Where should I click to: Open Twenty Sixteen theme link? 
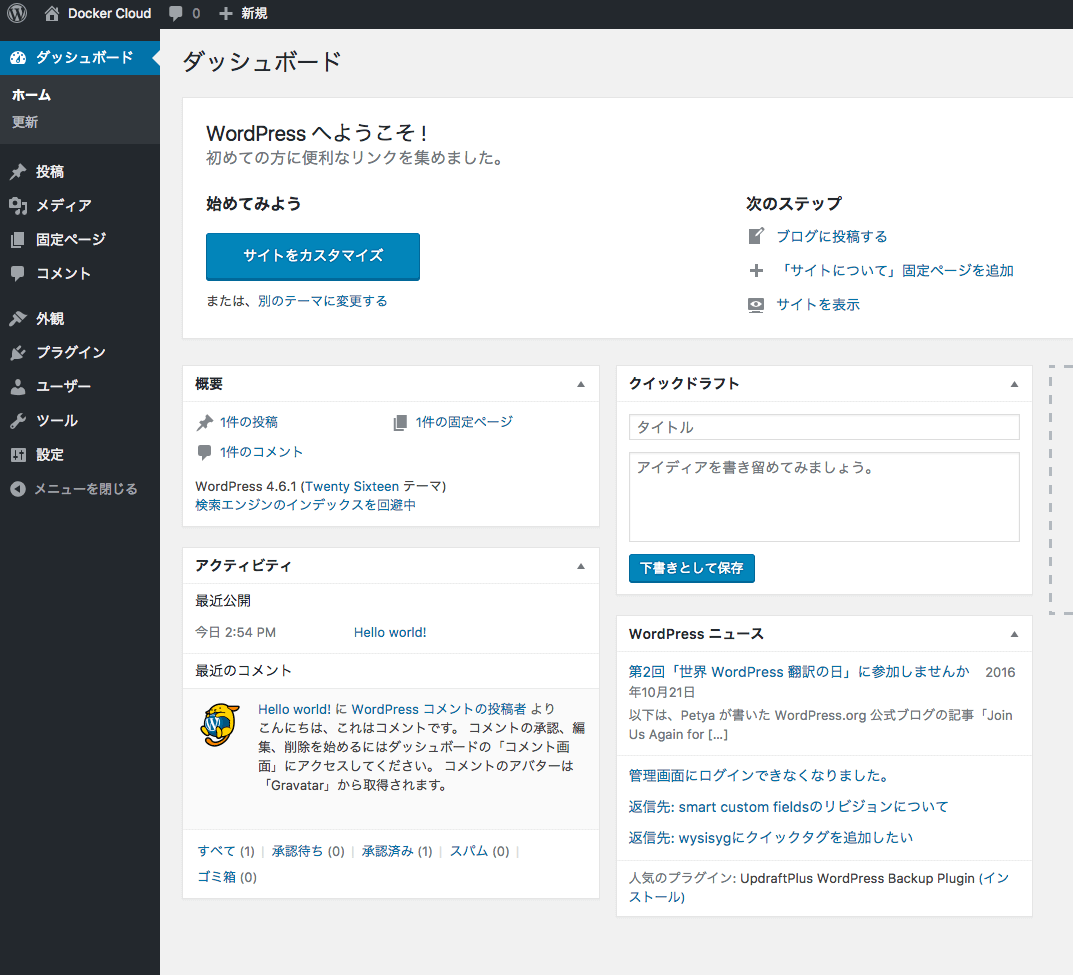coord(352,486)
